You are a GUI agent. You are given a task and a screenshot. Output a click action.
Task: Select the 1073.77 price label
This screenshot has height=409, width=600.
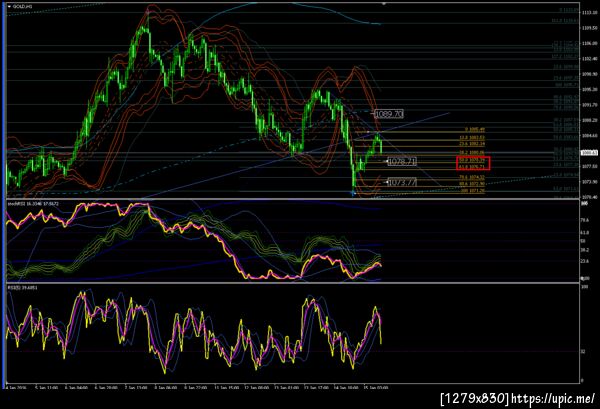click(x=402, y=183)
